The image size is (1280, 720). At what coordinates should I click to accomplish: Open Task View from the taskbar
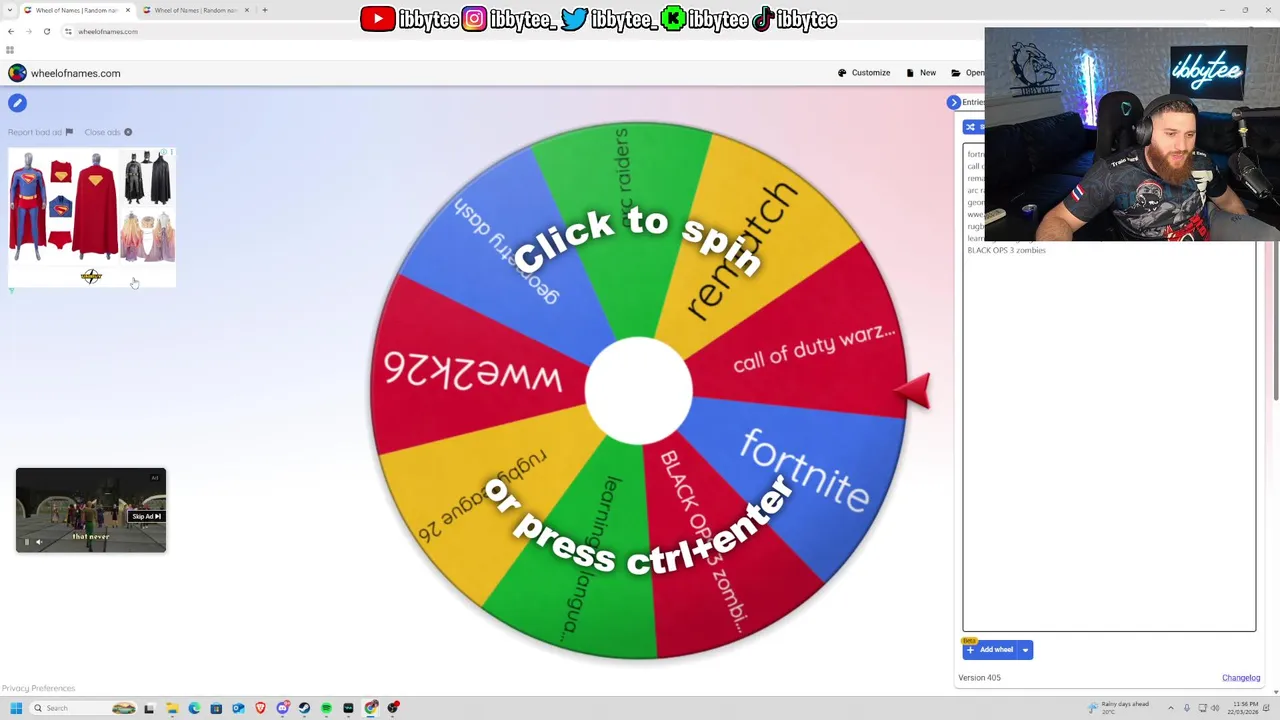(x=149, y=708)
